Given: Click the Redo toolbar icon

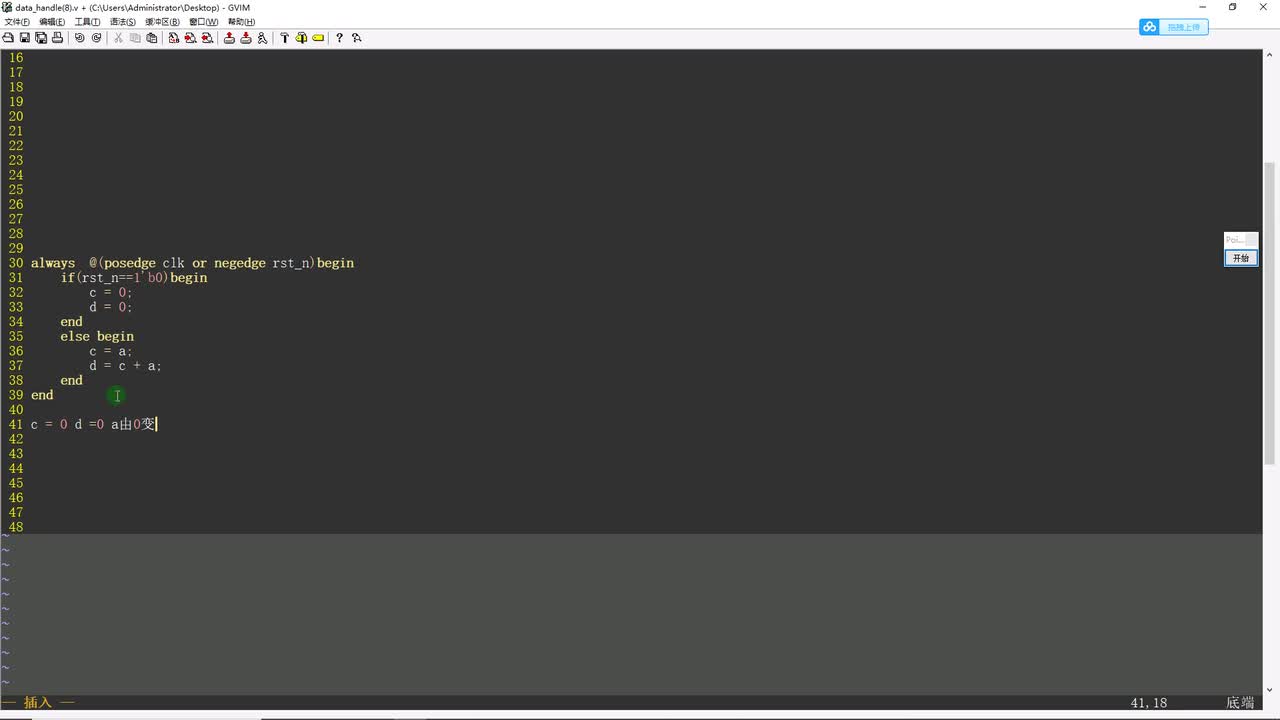Looking at the screenshot, I should (x=96, y=38).
